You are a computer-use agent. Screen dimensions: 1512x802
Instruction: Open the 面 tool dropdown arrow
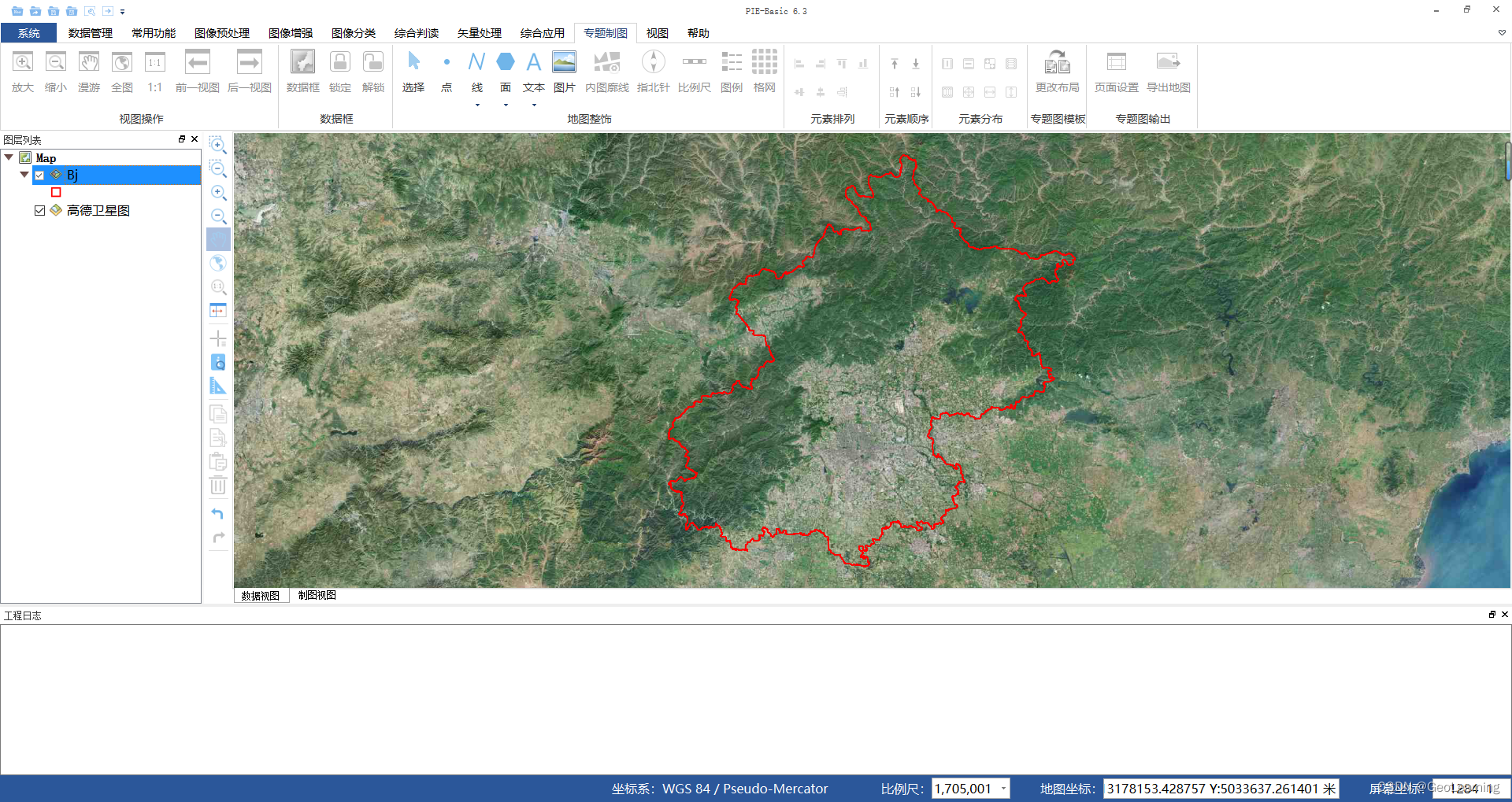tap(506, 105)
